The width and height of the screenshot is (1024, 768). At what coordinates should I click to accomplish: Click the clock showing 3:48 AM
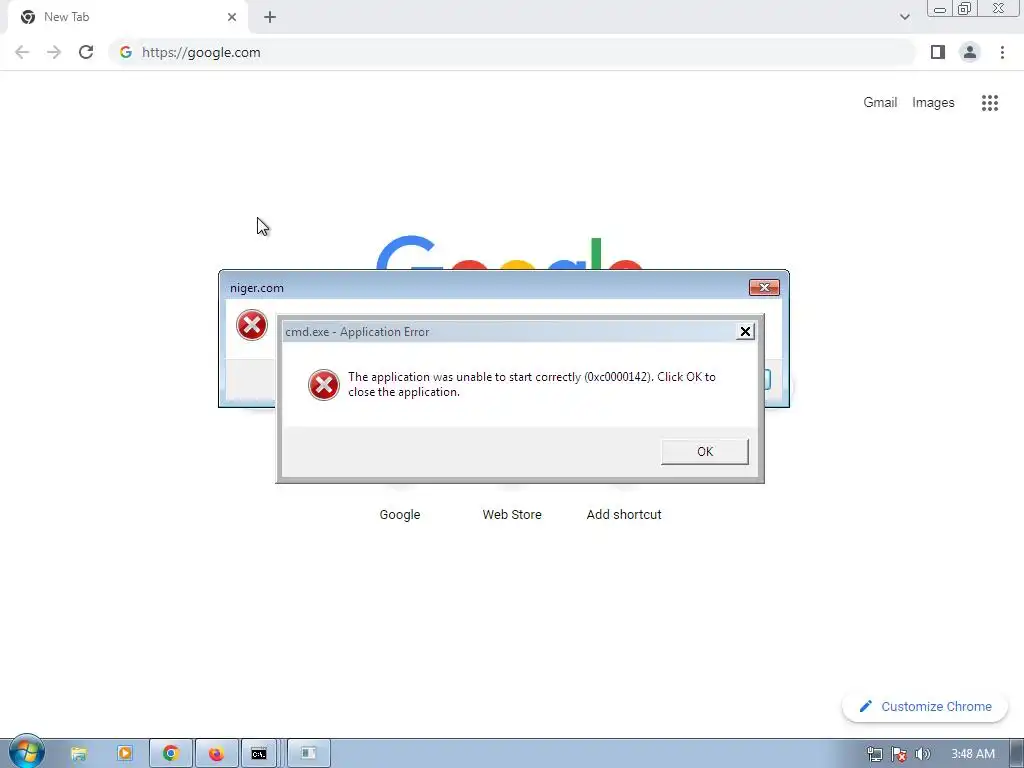(972, 754)
